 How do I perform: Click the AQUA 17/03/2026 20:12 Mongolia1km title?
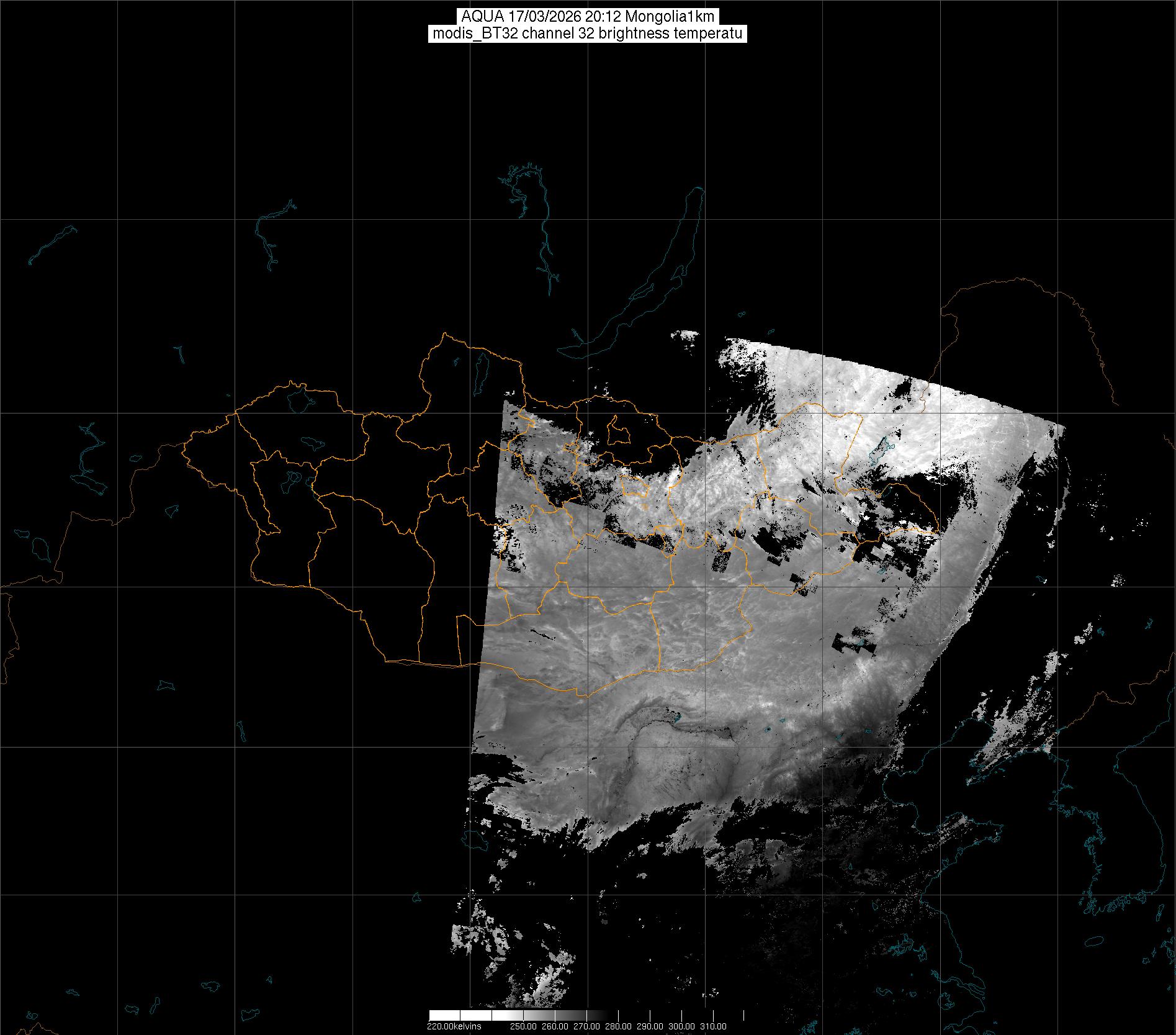[x=587, y=17]
